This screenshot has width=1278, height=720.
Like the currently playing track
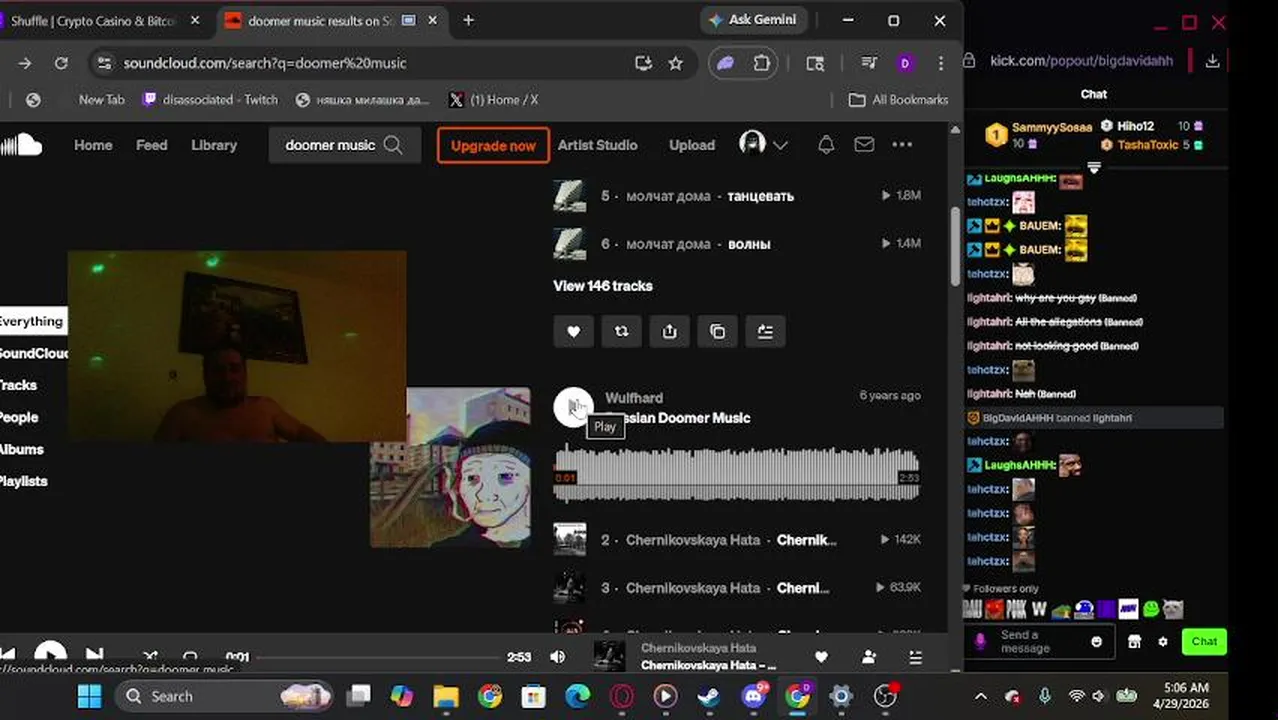(x=821, y=657)
